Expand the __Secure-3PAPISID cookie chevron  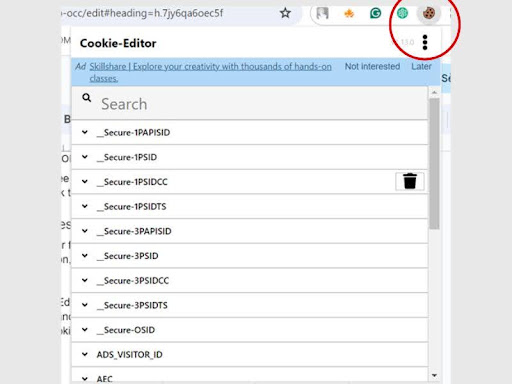(x=85, y=231)
